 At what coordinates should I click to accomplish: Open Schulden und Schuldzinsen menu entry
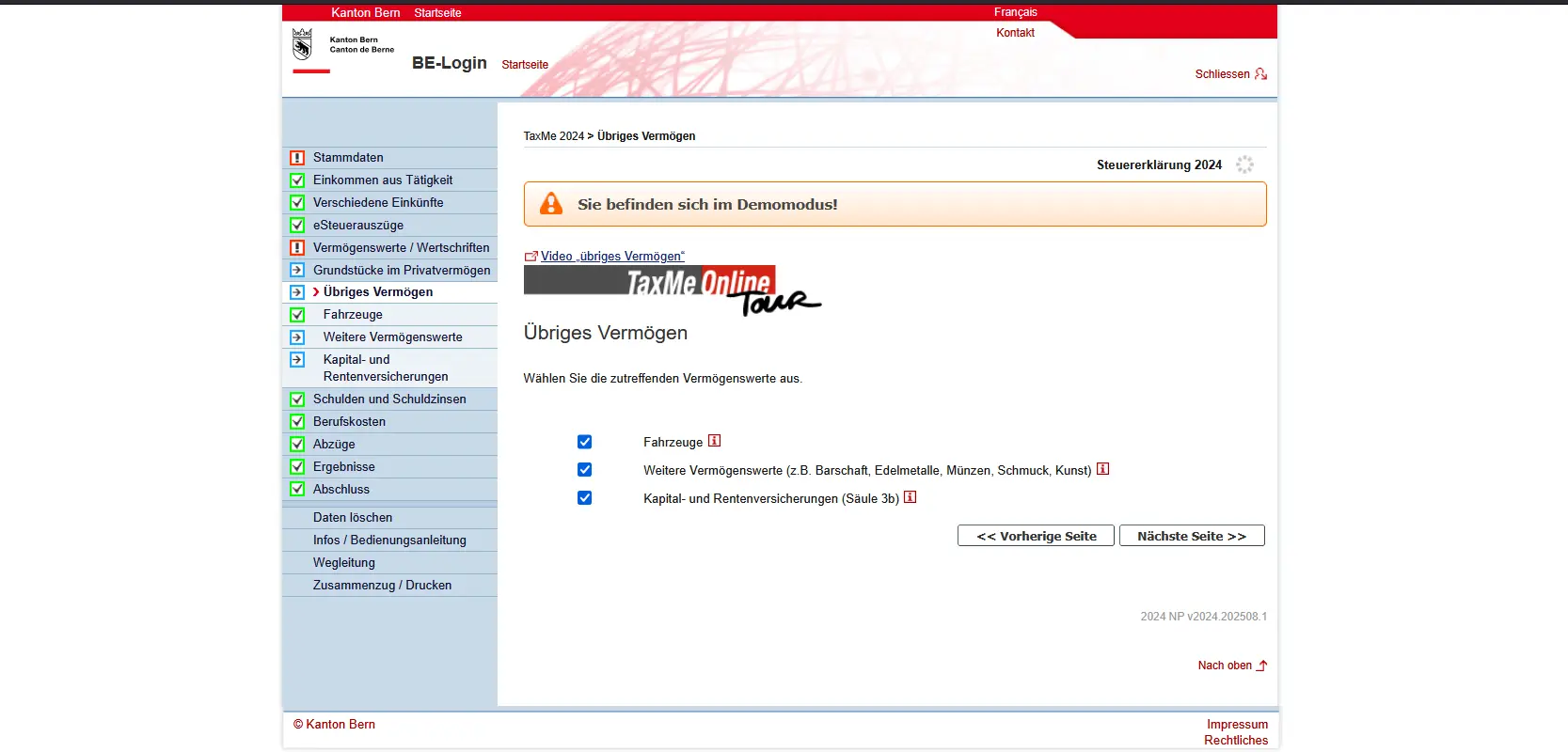tap(389, 399)
